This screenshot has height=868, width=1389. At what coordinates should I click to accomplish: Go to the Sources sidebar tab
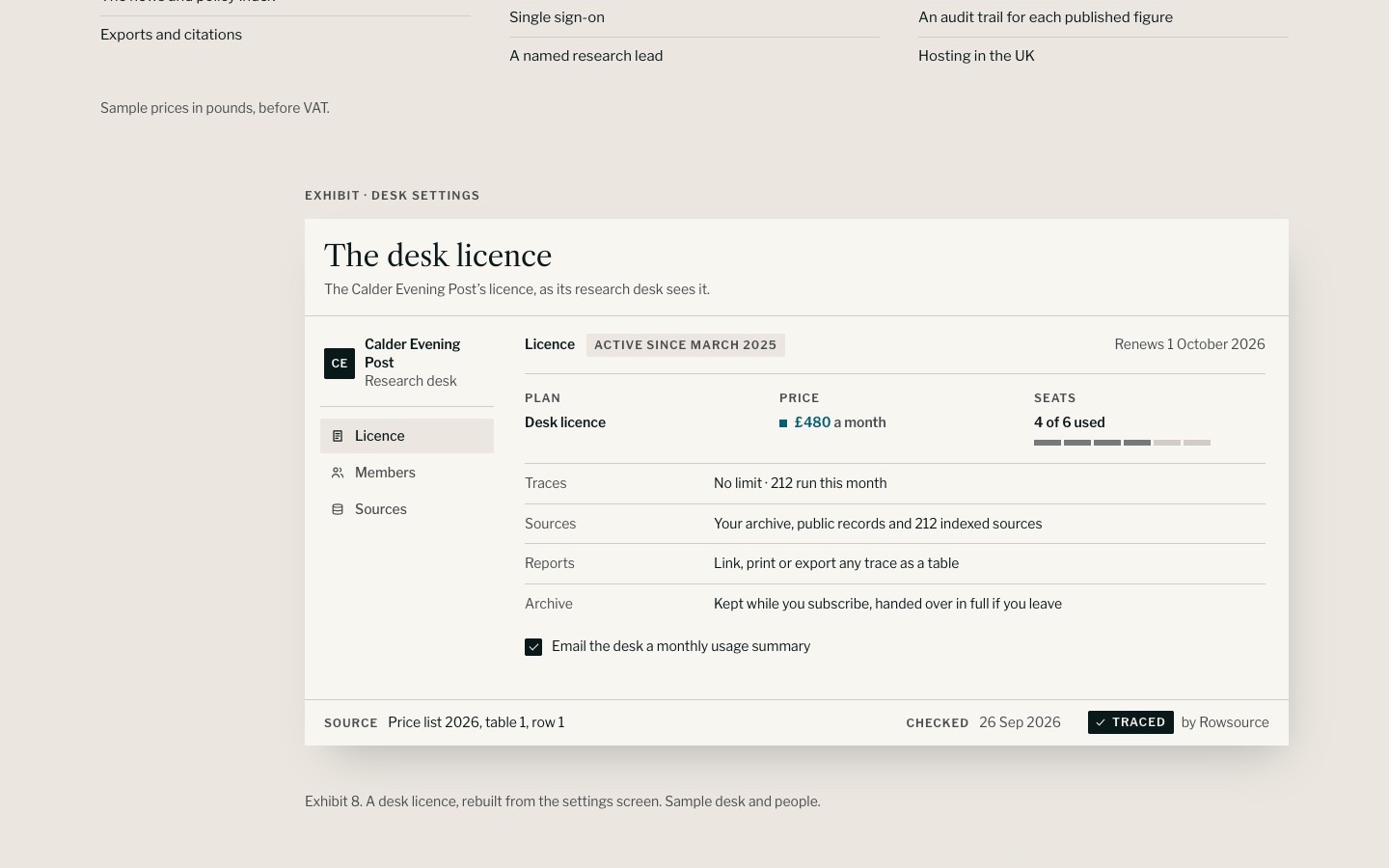click(x=407, y=509)
